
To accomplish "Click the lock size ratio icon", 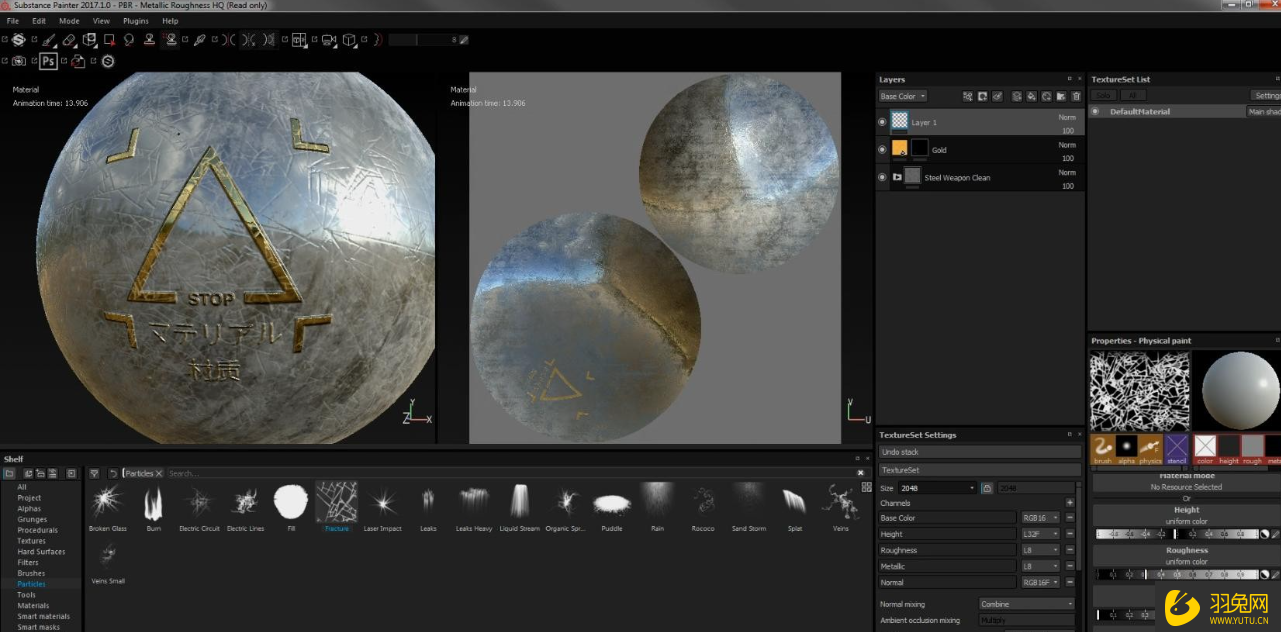I will (x=987, y=488).
